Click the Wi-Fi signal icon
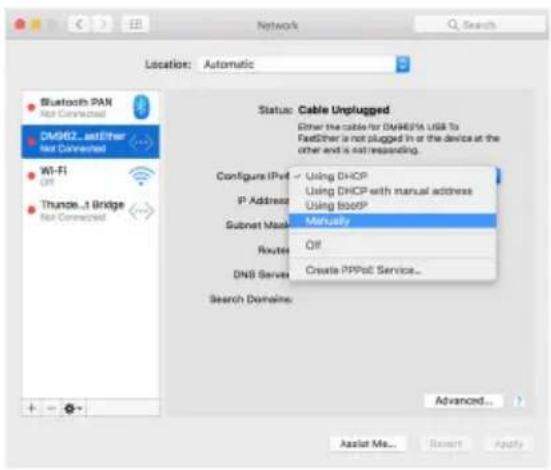551x470 pixels. 141,176
